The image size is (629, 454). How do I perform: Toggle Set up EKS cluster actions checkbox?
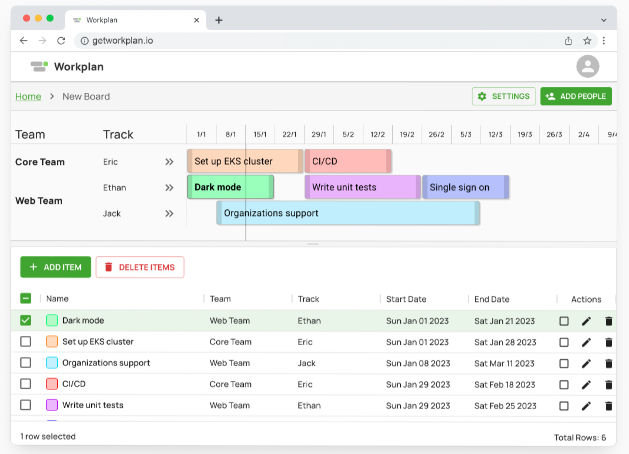point(564,342)
